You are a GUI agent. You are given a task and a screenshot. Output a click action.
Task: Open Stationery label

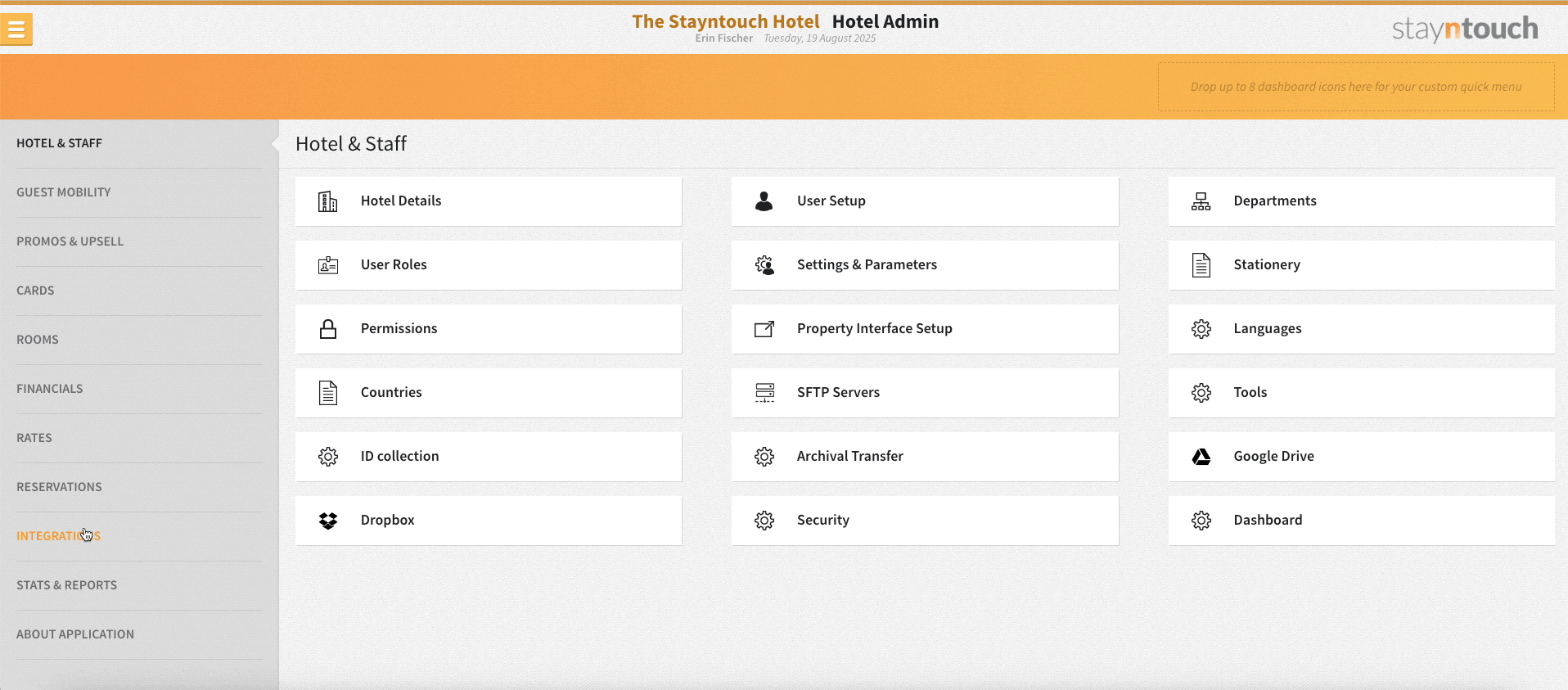1267,265
